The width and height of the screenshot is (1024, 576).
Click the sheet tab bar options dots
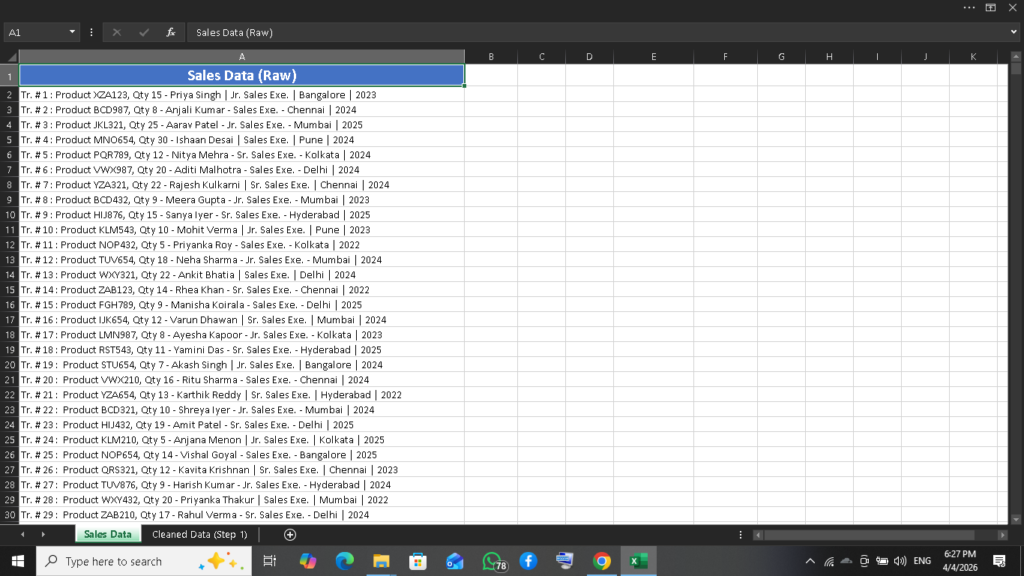coord(740,535)
